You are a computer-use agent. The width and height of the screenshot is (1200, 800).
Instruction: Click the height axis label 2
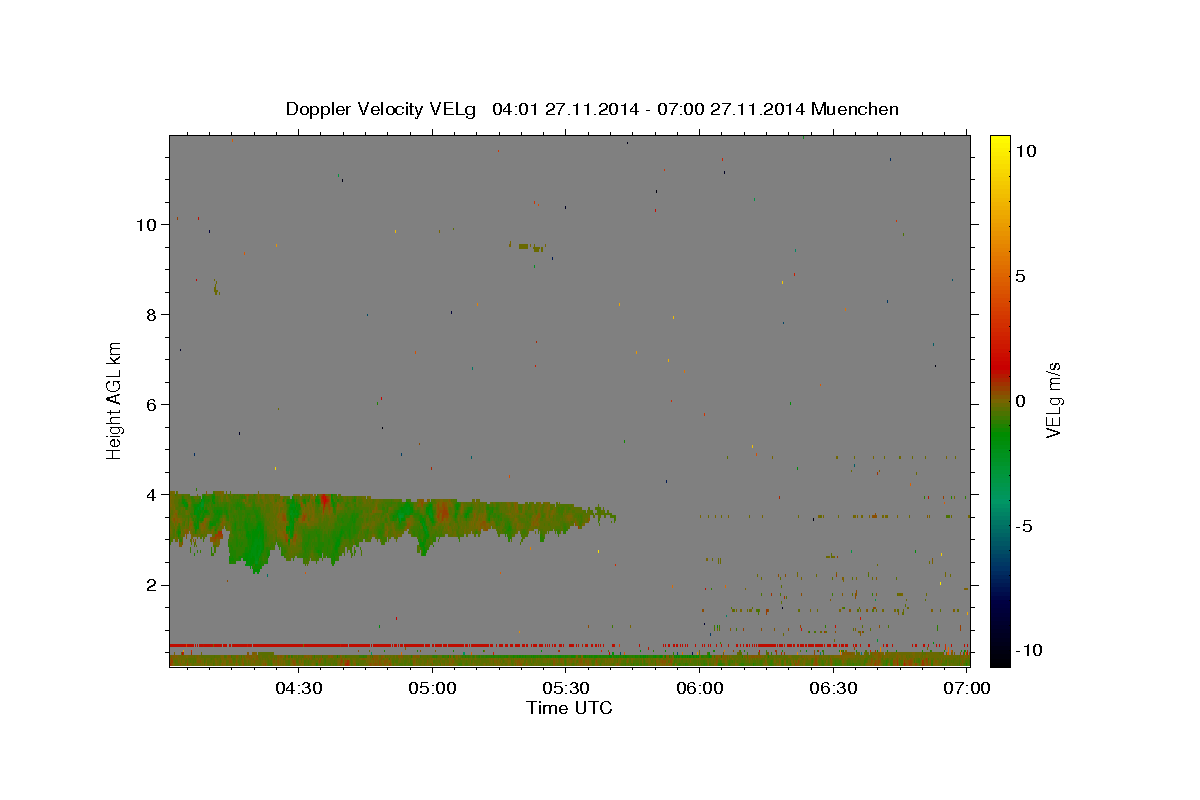click(151, 585)
